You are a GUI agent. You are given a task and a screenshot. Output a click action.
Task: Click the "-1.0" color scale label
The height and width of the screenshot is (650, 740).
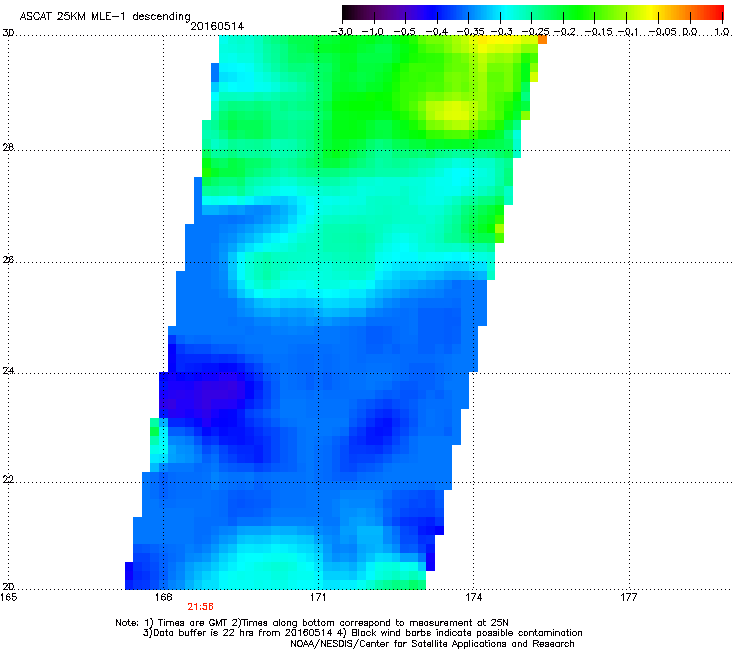[373, 32]
